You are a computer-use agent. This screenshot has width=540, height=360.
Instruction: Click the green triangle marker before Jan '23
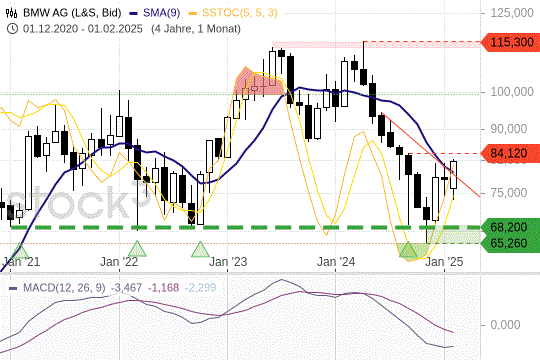click(x=200, y=250)
